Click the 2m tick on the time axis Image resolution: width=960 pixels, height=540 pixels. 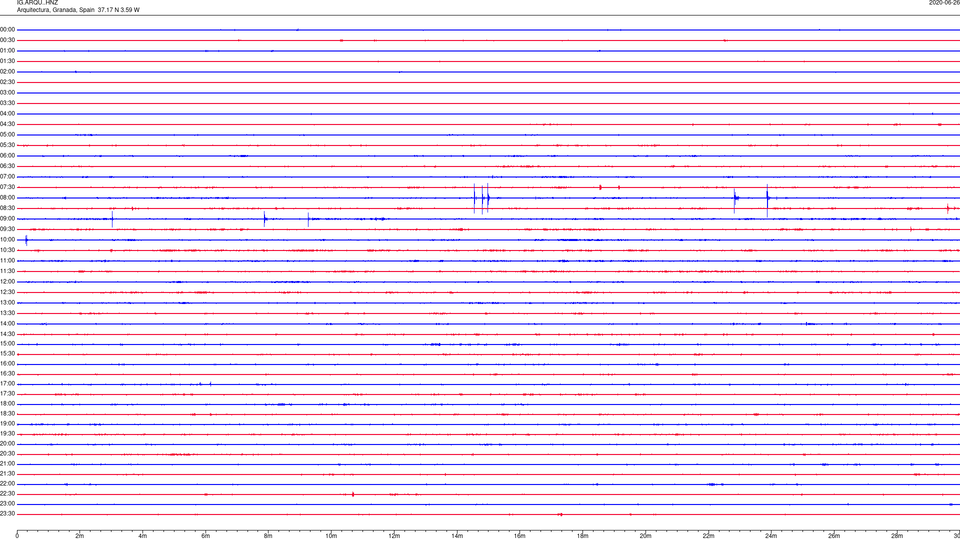[80, 536]
